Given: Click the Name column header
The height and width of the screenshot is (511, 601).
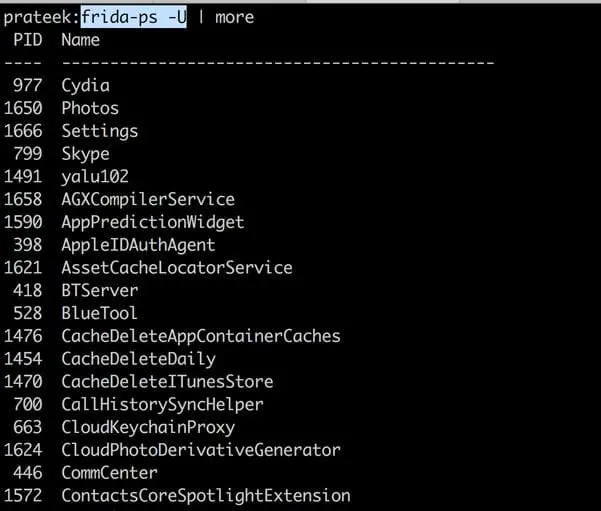Looking at the screenshot, I should tap(81, 40).
